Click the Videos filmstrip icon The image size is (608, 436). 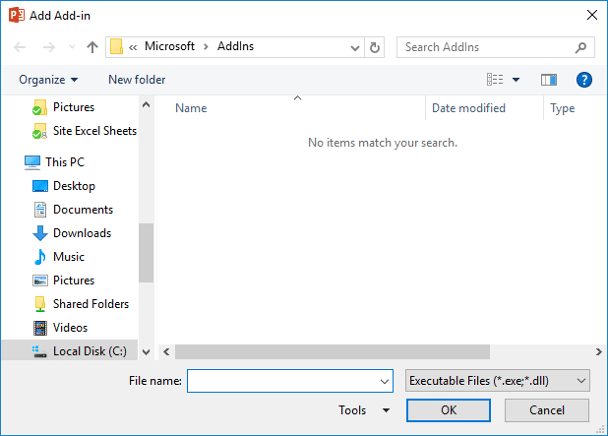40,328
